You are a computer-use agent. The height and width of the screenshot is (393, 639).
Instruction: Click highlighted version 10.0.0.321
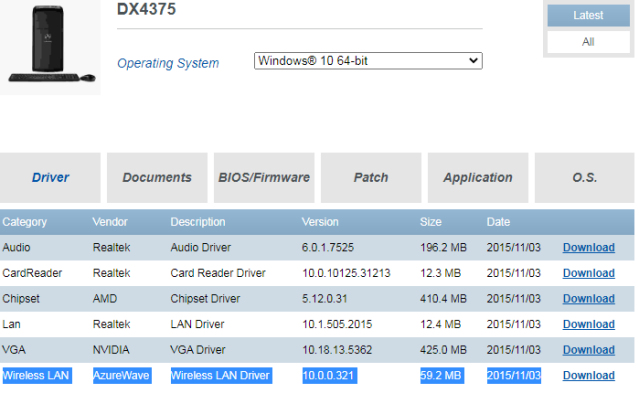point(330,375)
